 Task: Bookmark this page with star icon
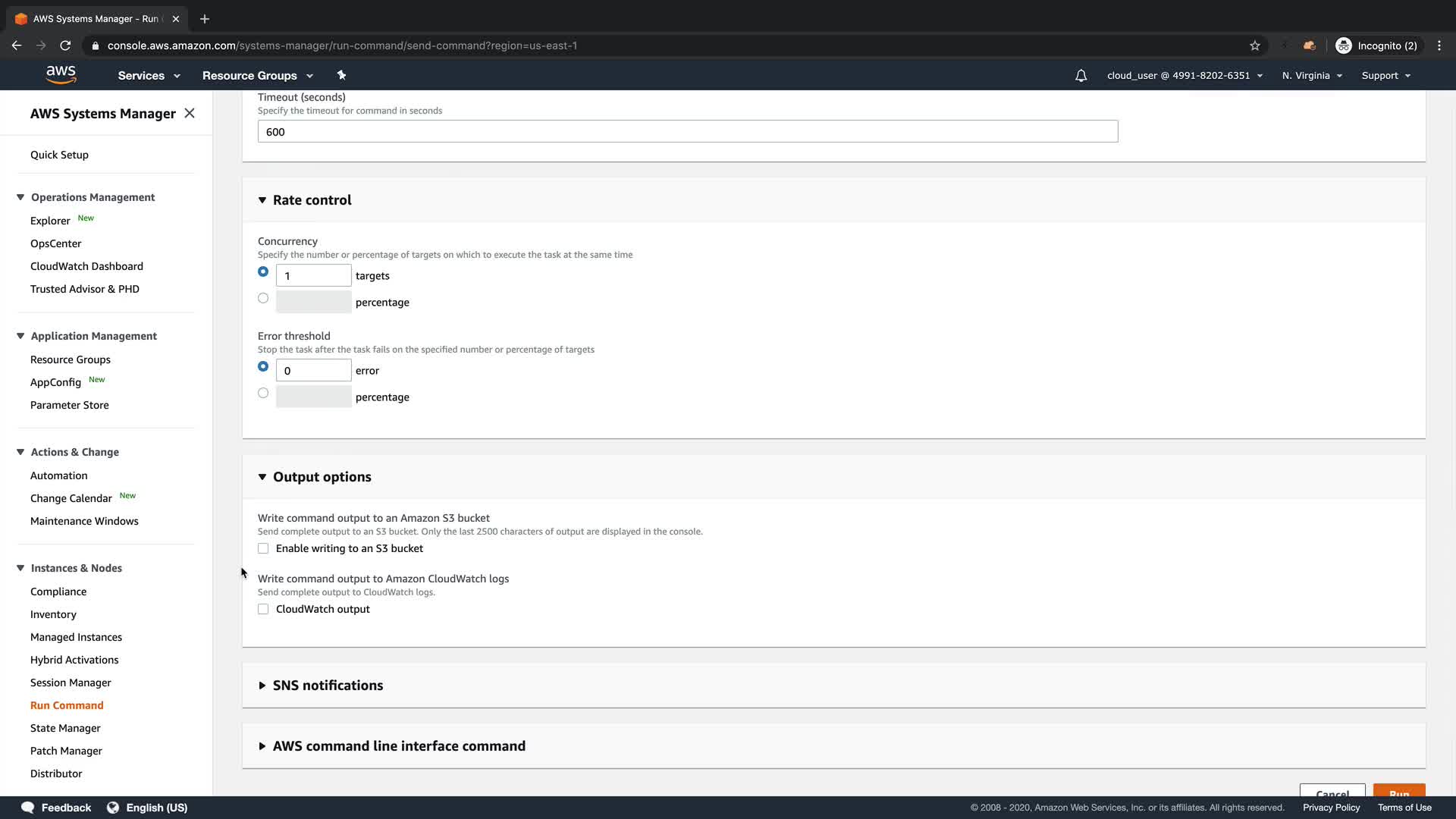1255,45
